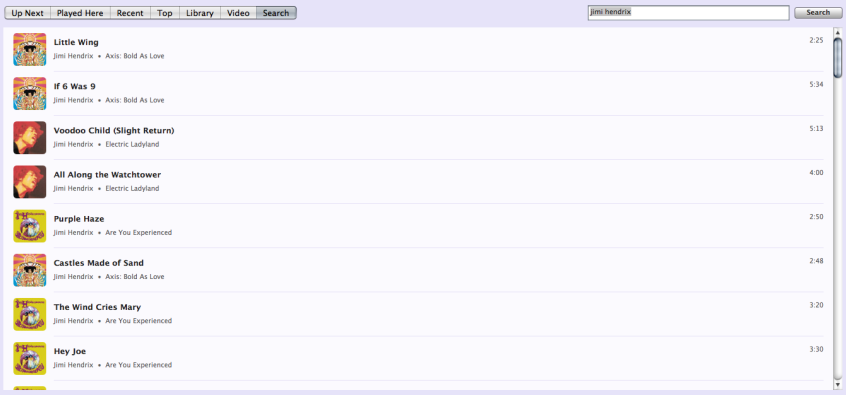
Task: Click the If 6 Was 9 album artwork
Action: pos(30,93)
